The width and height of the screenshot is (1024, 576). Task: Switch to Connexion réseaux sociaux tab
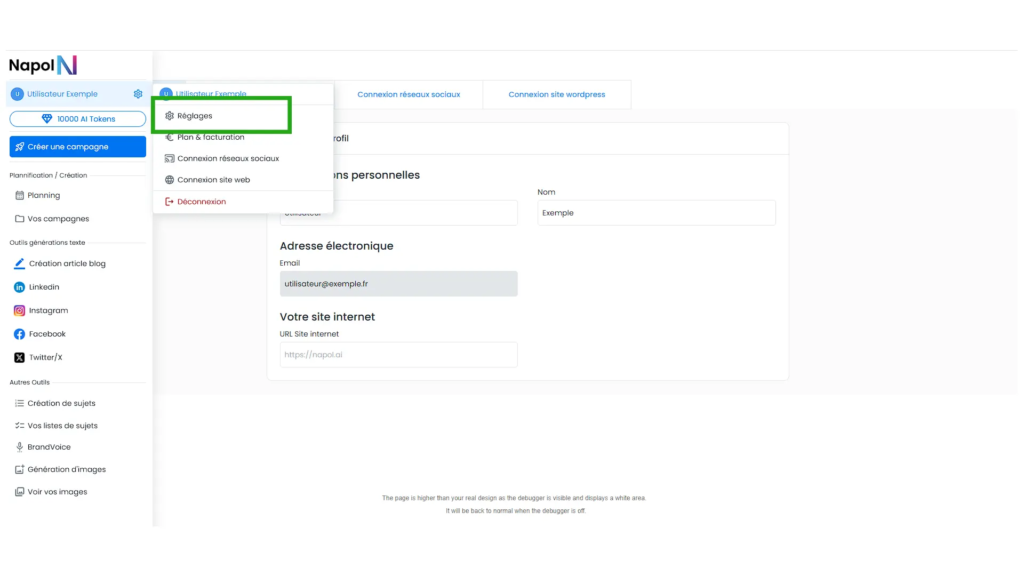pyautogui.click(x=408, y=95)
